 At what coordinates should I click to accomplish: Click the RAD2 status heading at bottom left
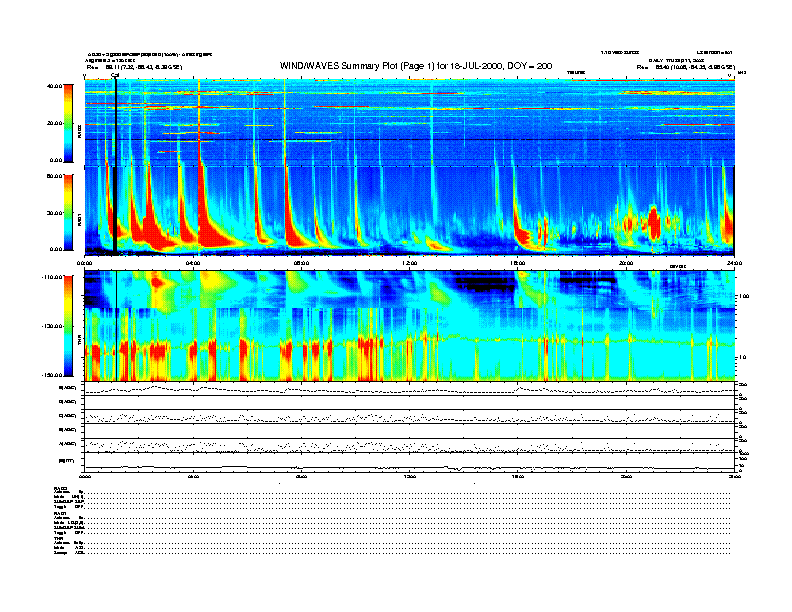(x=61, y=487)
